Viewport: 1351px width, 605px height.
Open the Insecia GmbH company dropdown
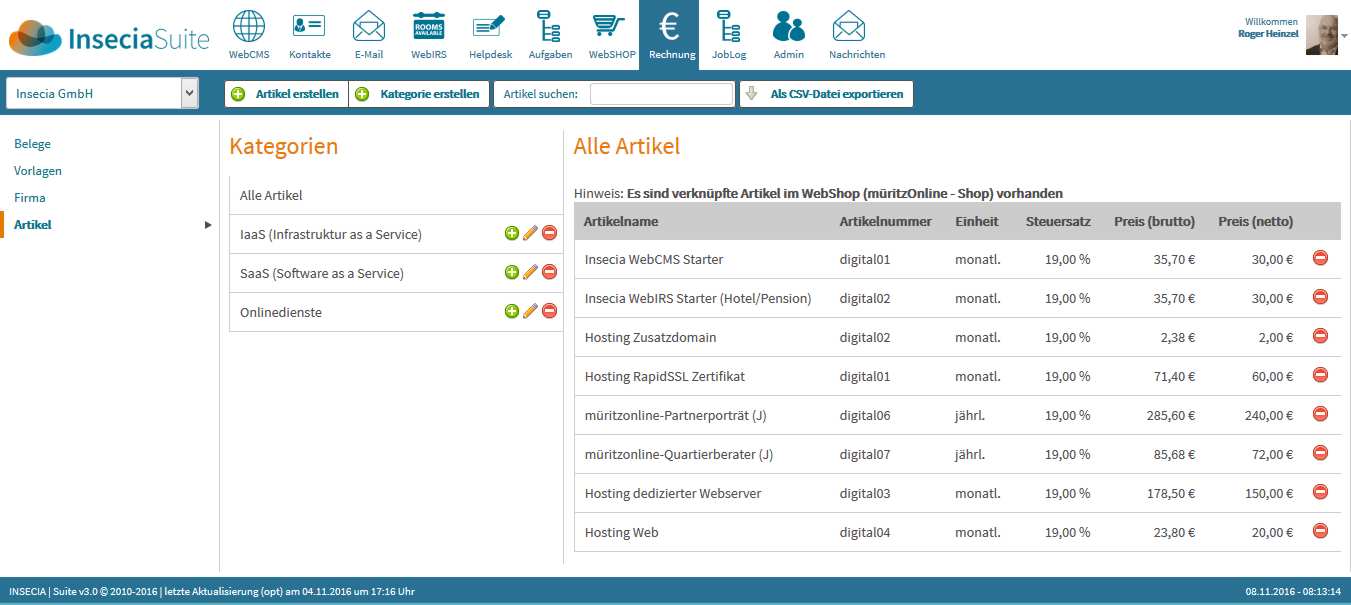(x=102, y=94)
